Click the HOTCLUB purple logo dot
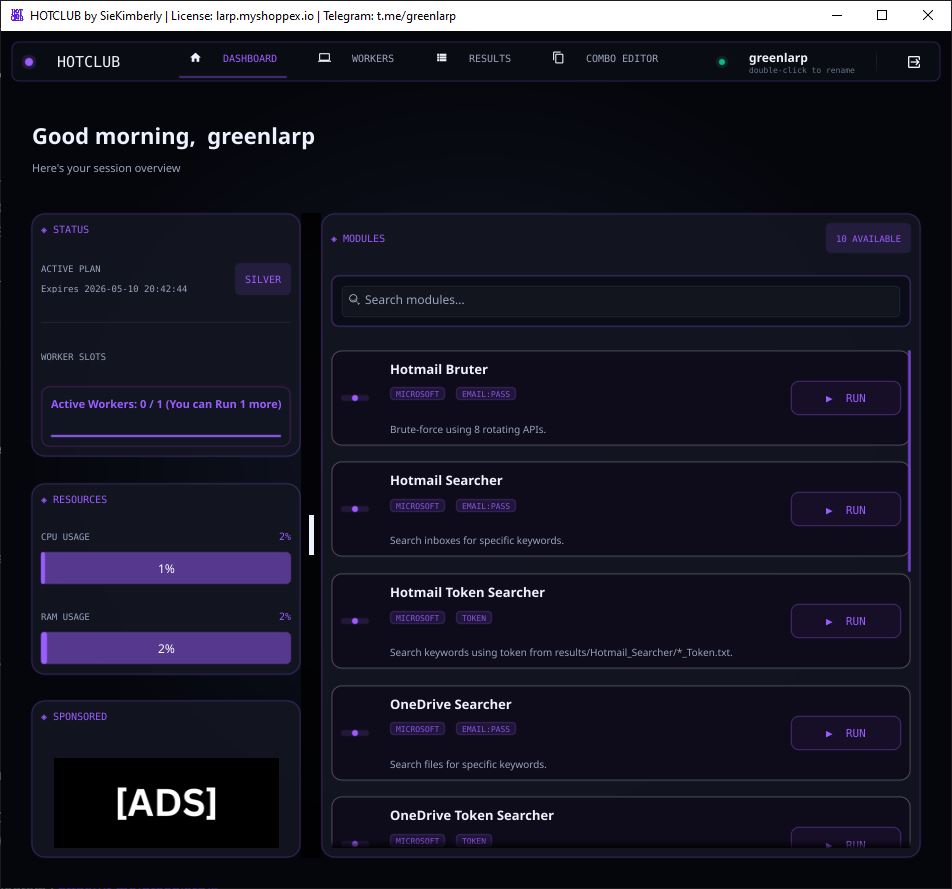 [29, 62]
